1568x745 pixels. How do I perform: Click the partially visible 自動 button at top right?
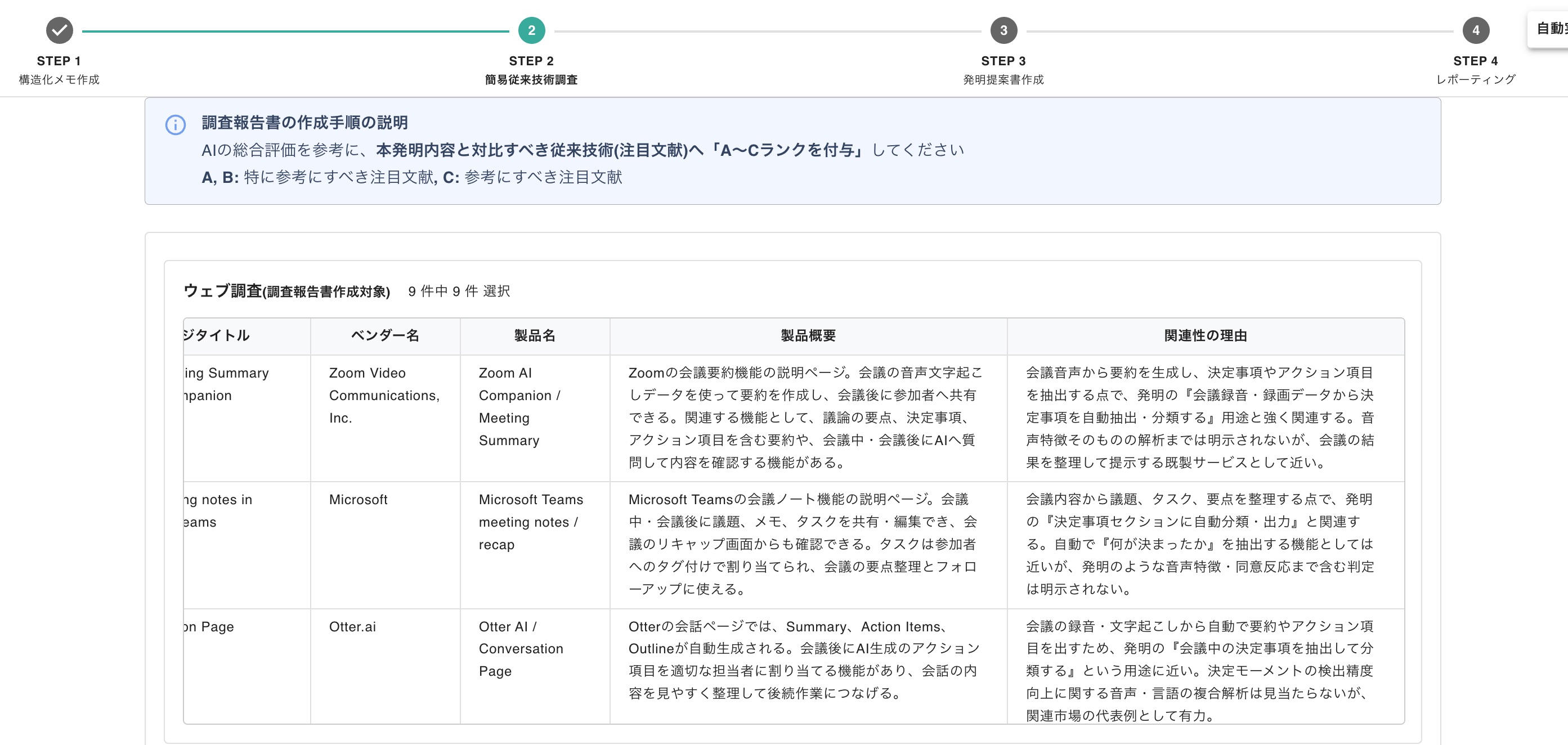coord(1548,29)
